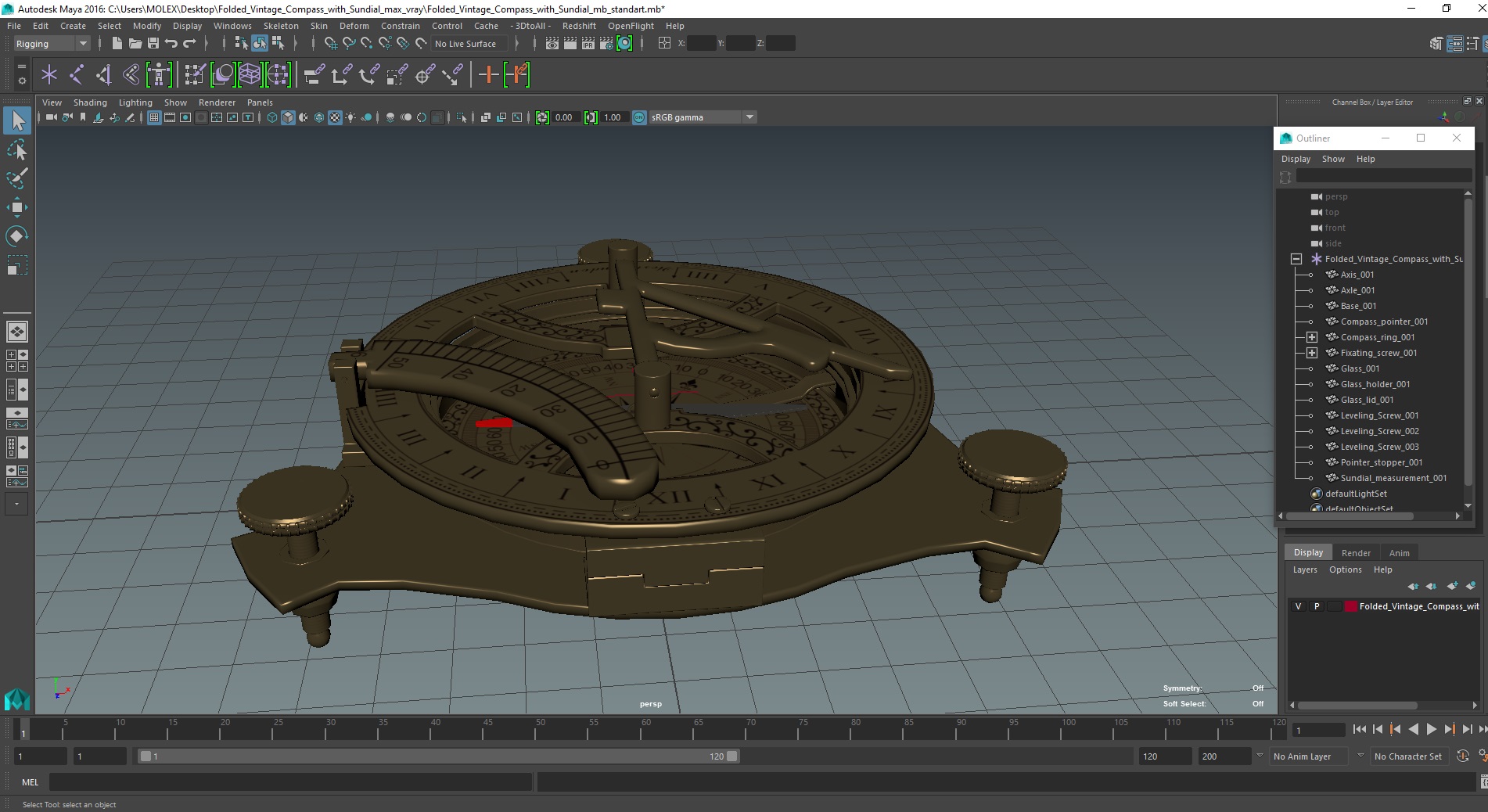
Task: Toggle the layer playback P box
Action: 1317,606
